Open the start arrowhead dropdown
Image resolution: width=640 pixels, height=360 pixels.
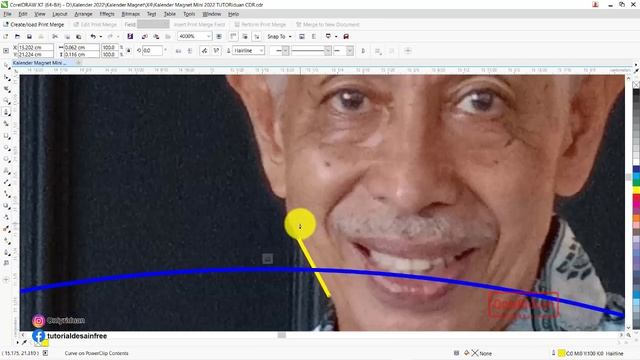(285, 51)
